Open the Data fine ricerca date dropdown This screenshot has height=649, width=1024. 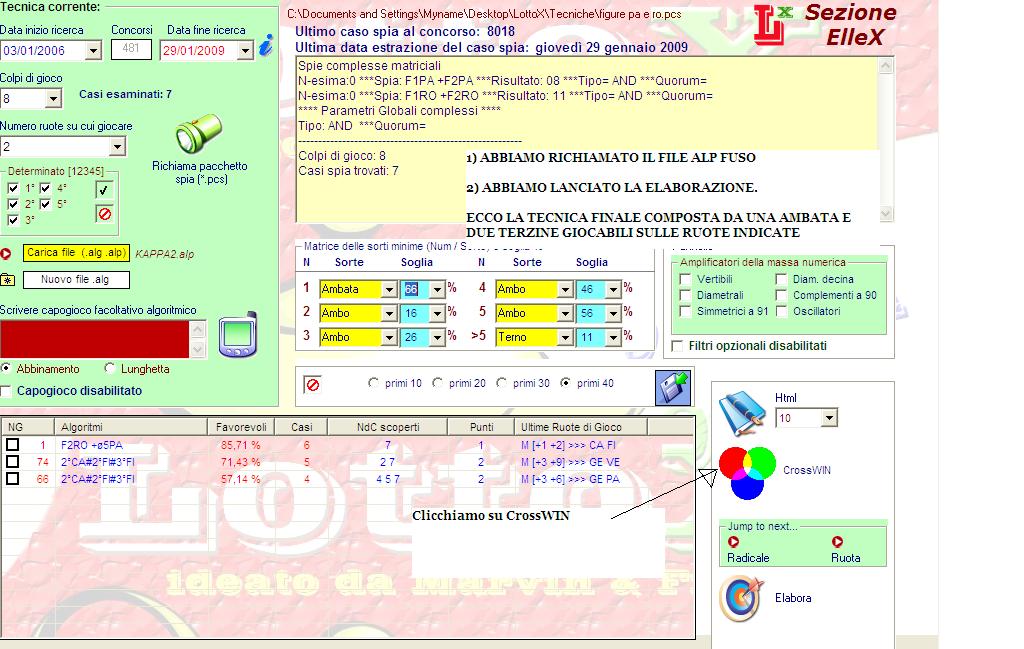245,50
